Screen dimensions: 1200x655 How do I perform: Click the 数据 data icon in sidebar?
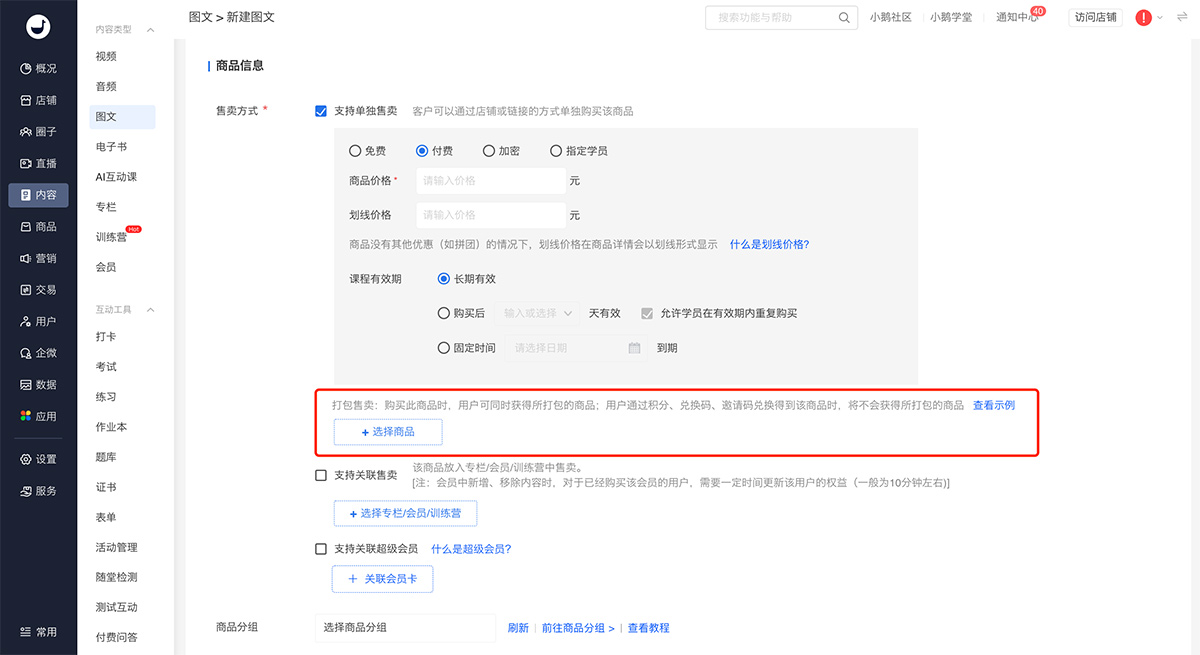(x=26, y=384)
